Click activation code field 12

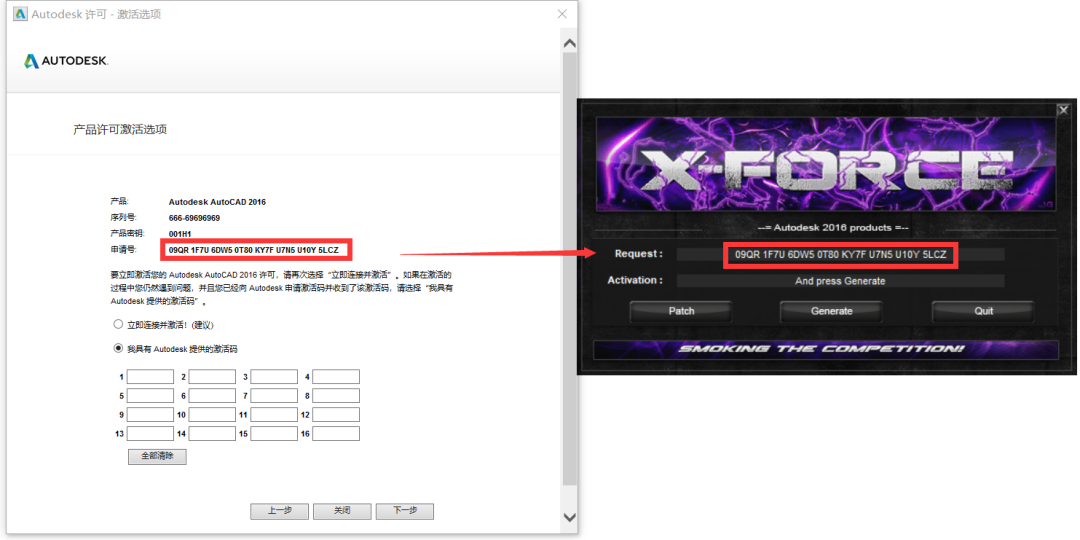point(336,415)
